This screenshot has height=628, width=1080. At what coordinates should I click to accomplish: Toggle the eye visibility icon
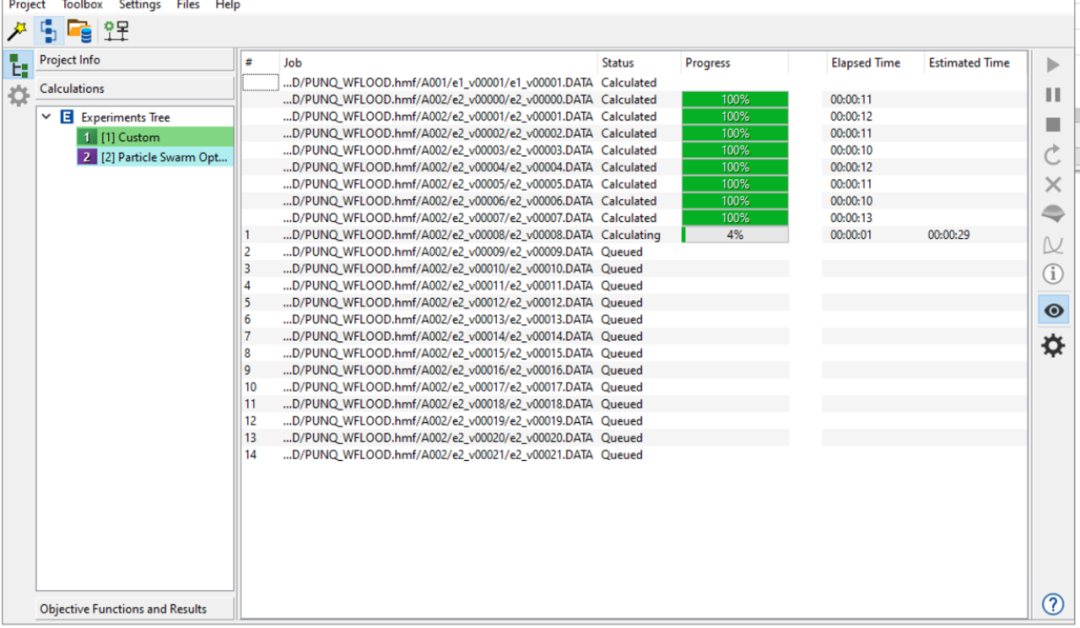click(x=1052, y=311)
